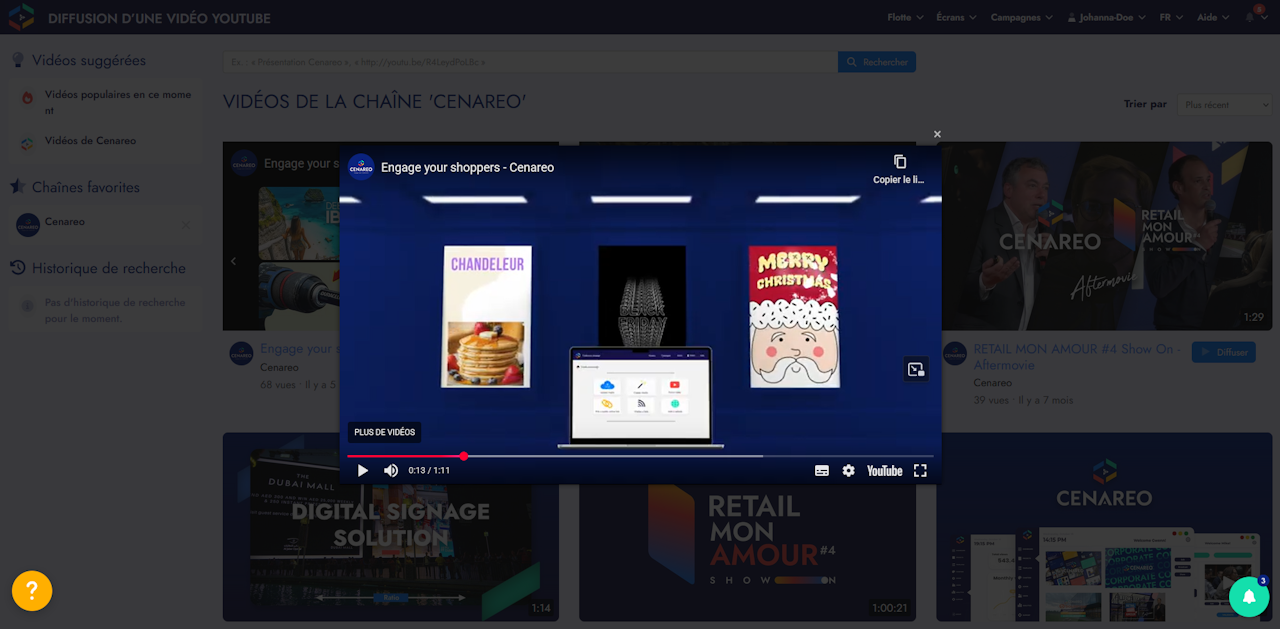Open the CENAREO dashboard video thumbnail
Viewport: 1280px width, 629px height.
click(1104, 526)
